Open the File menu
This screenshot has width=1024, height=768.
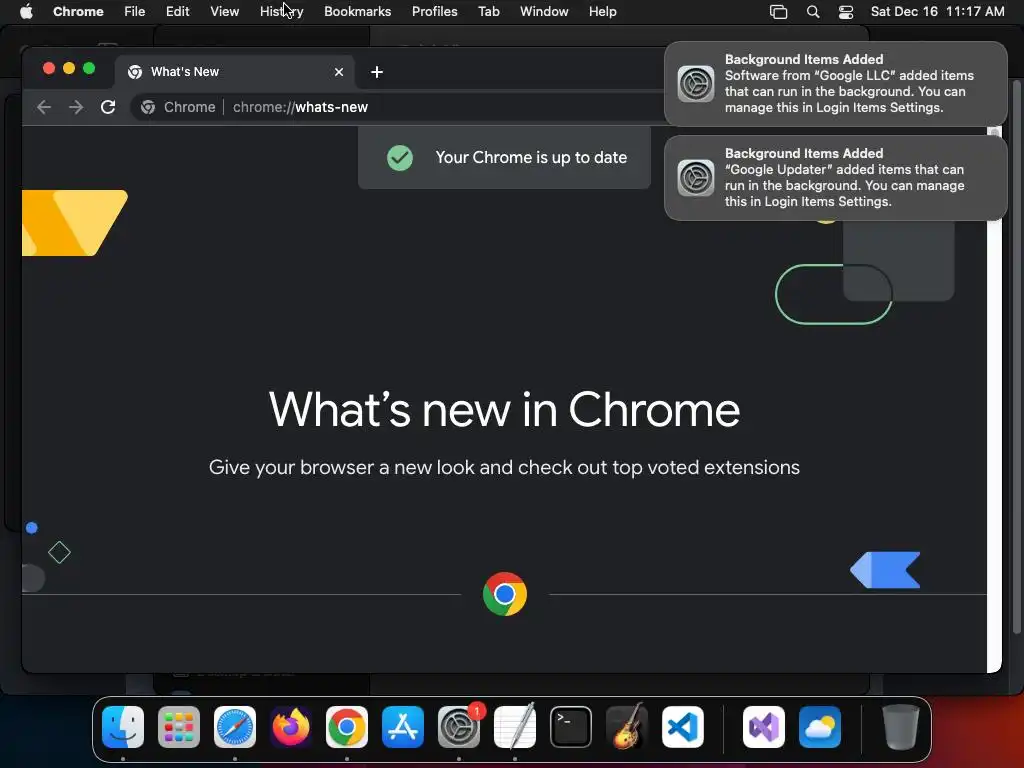click(x=135, y=12)
